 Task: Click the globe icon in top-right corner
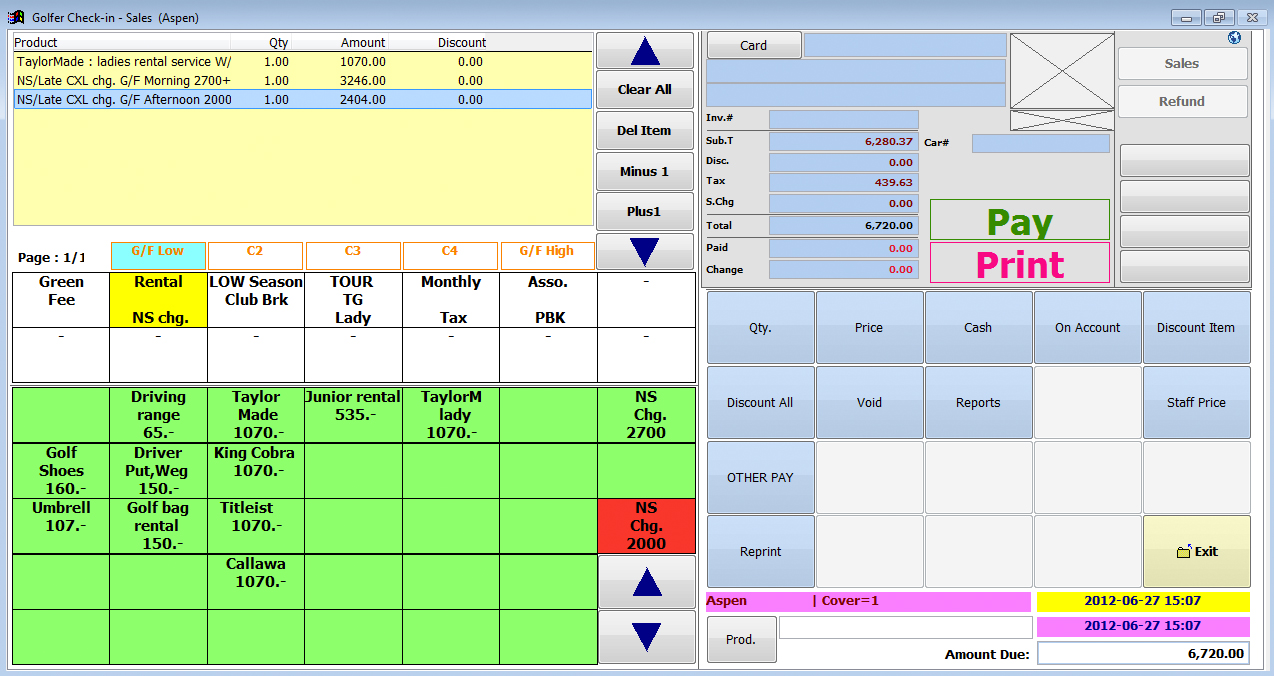pos(1234,38)
